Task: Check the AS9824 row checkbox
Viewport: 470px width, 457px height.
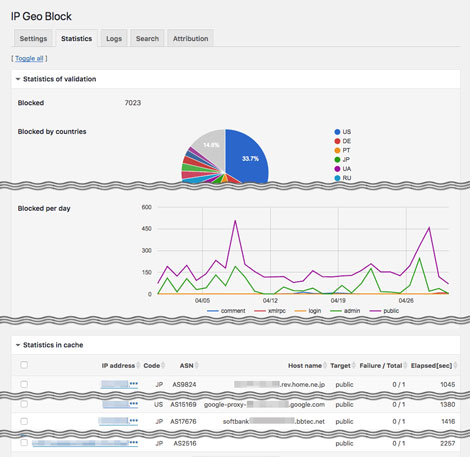Action: [x=24, y=384]
